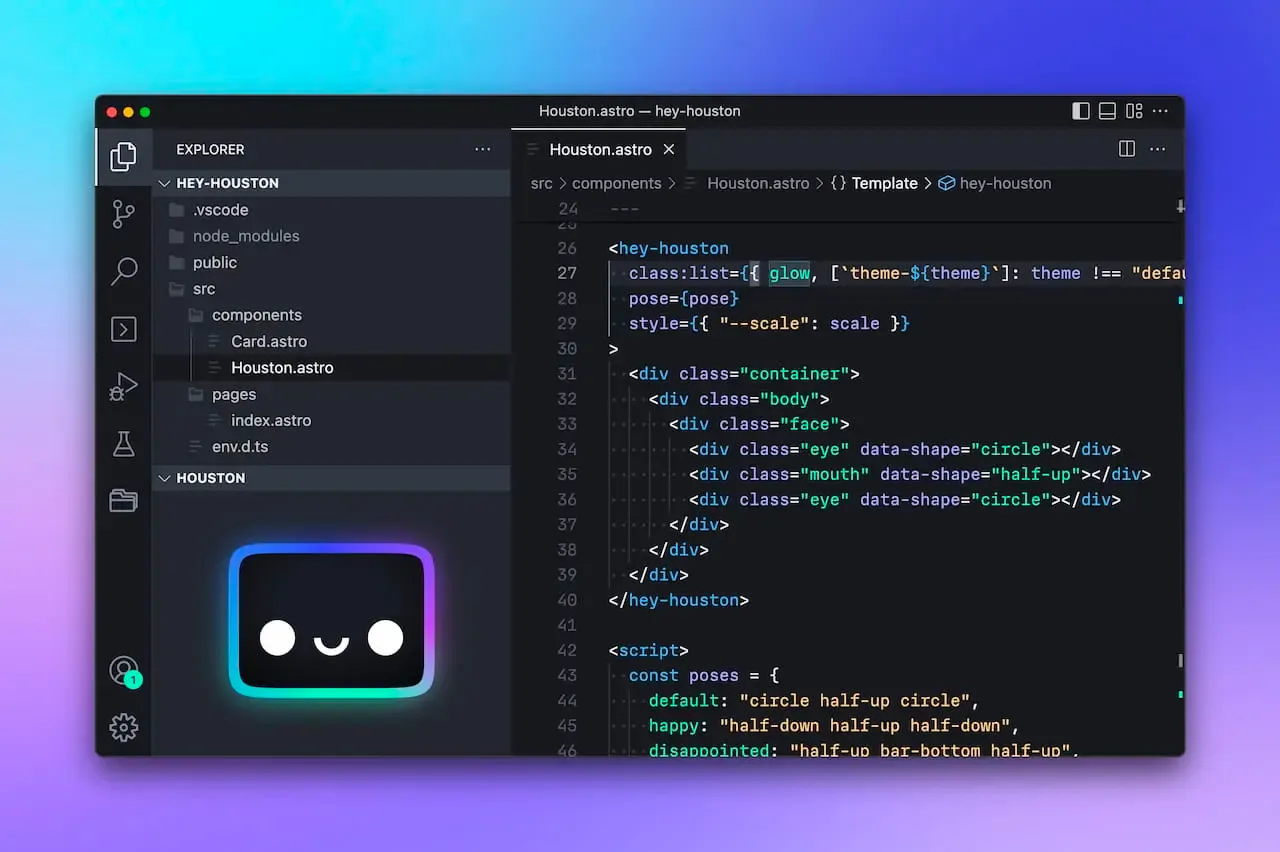1280x852 pixels.
Task: Open the Search view in activity bar
Action: [123, 271]
